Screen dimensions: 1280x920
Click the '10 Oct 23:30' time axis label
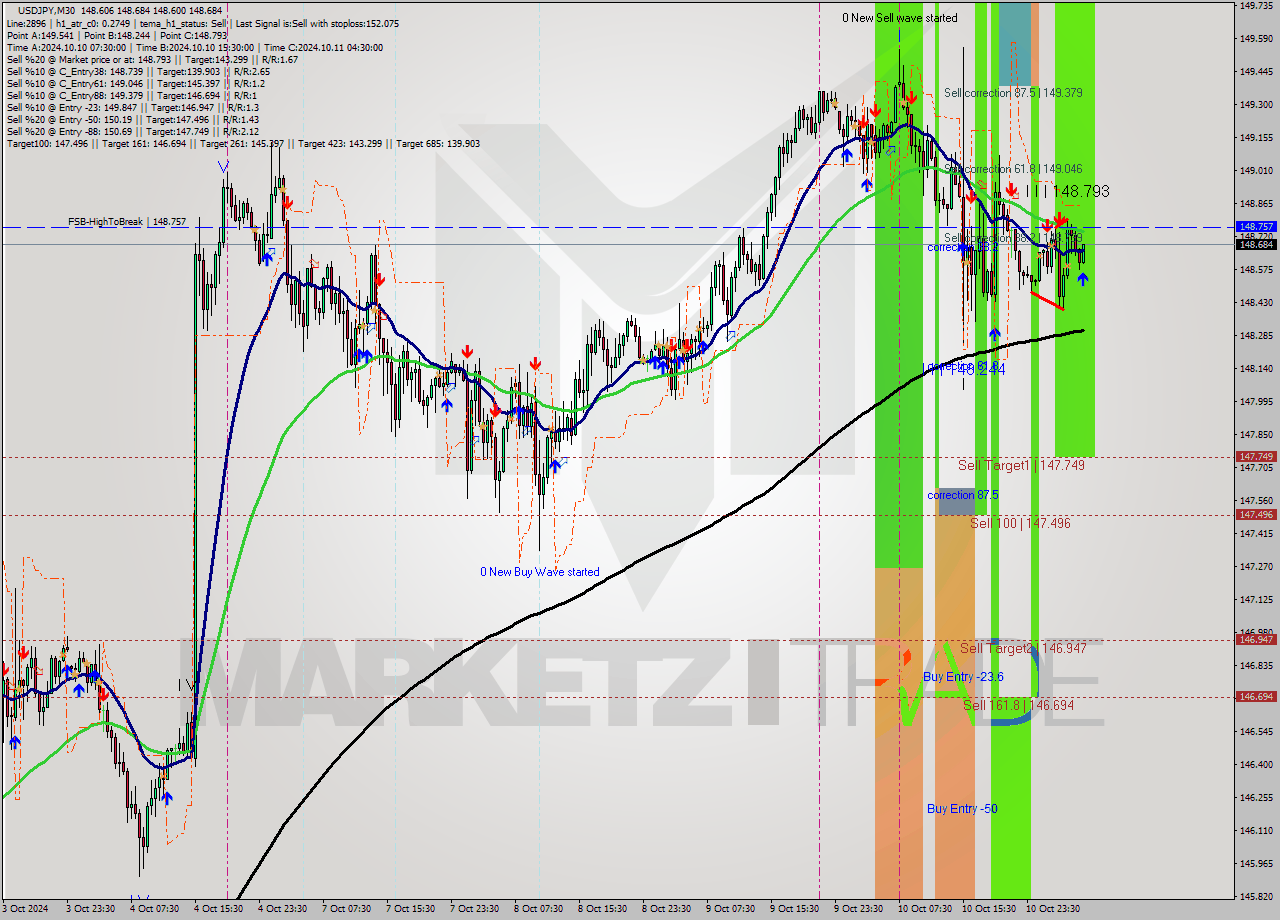pos(1053,909)
